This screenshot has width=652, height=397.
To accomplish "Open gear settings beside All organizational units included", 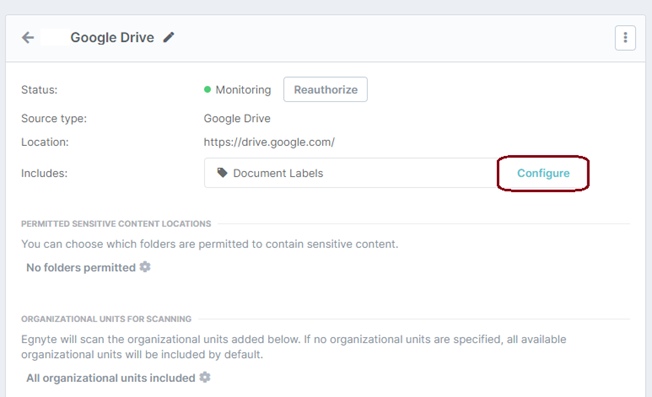I will click(205, 377).
